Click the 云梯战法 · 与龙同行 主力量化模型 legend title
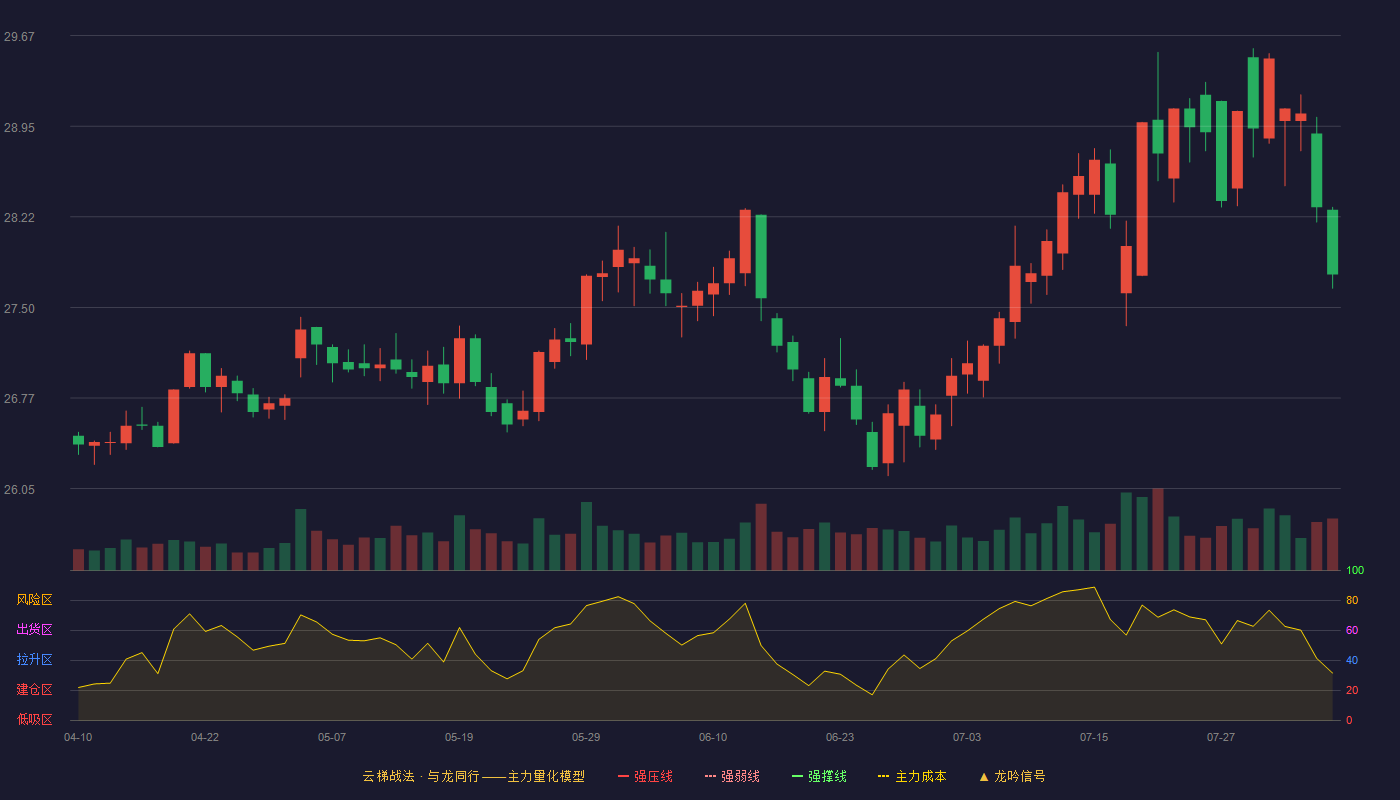 point(473,776)
